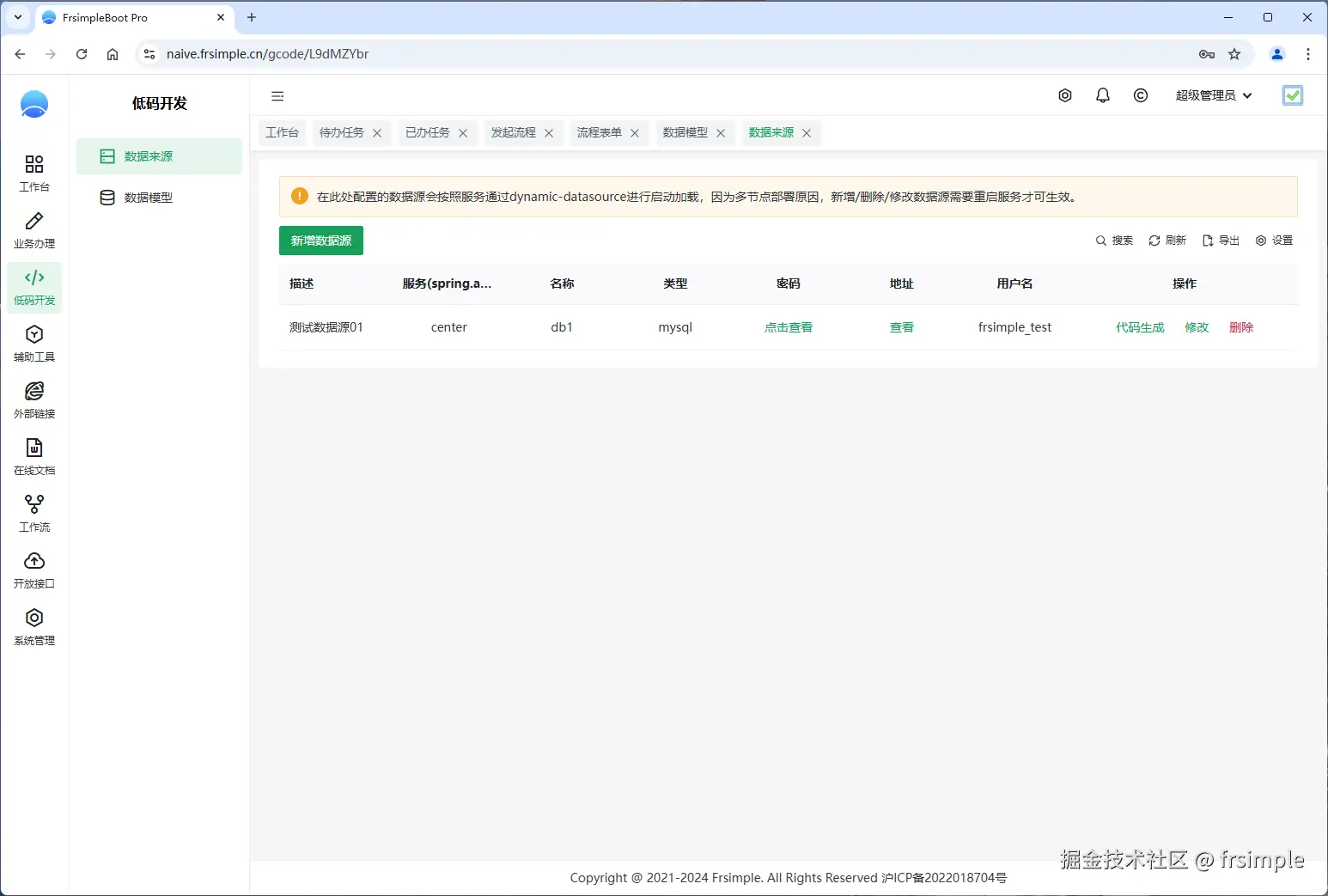Viewport: 1328px width, 896px height.
Task: Click the notification bell icon
Action: click(1103, 95)
